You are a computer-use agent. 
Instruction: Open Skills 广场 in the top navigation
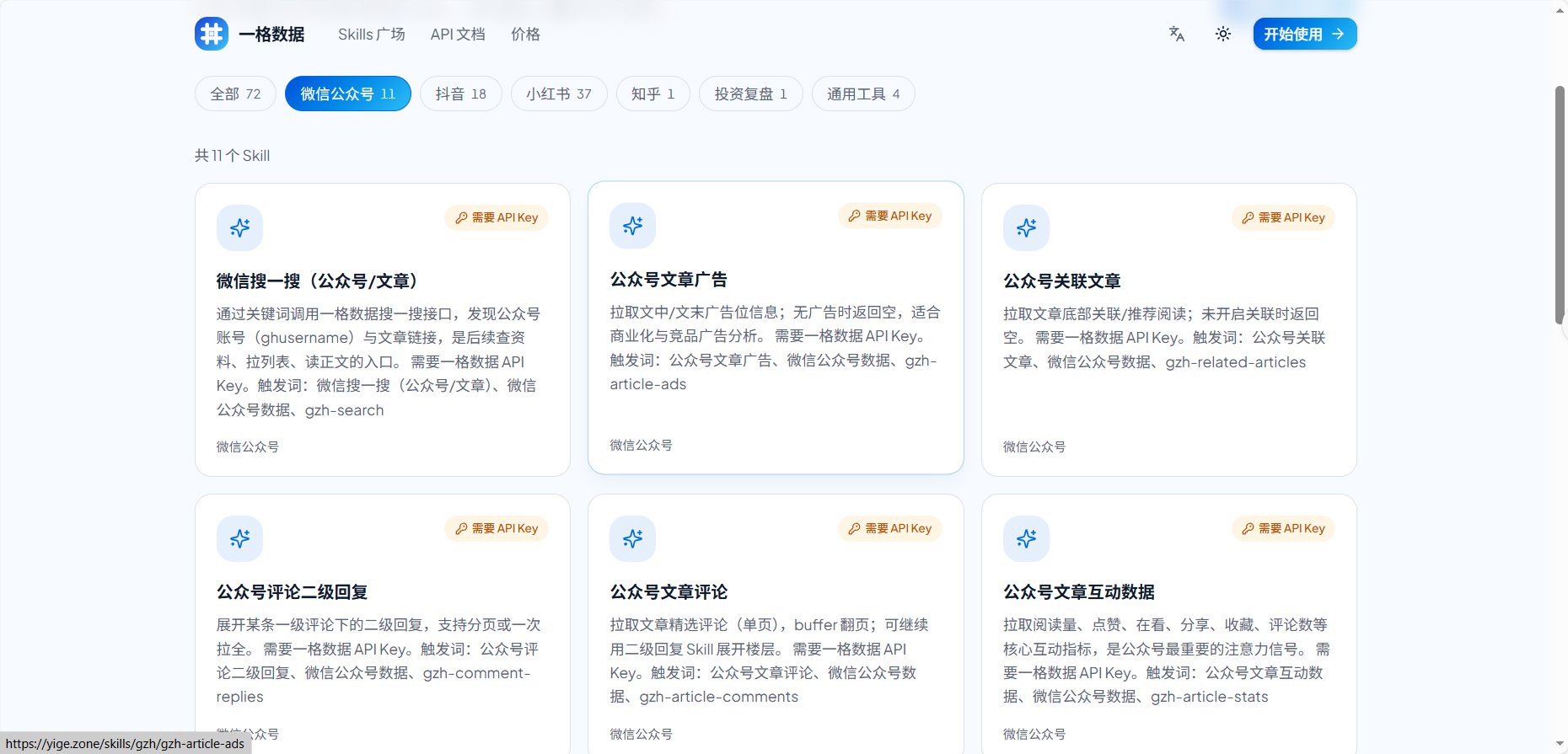tap(372, 34)
